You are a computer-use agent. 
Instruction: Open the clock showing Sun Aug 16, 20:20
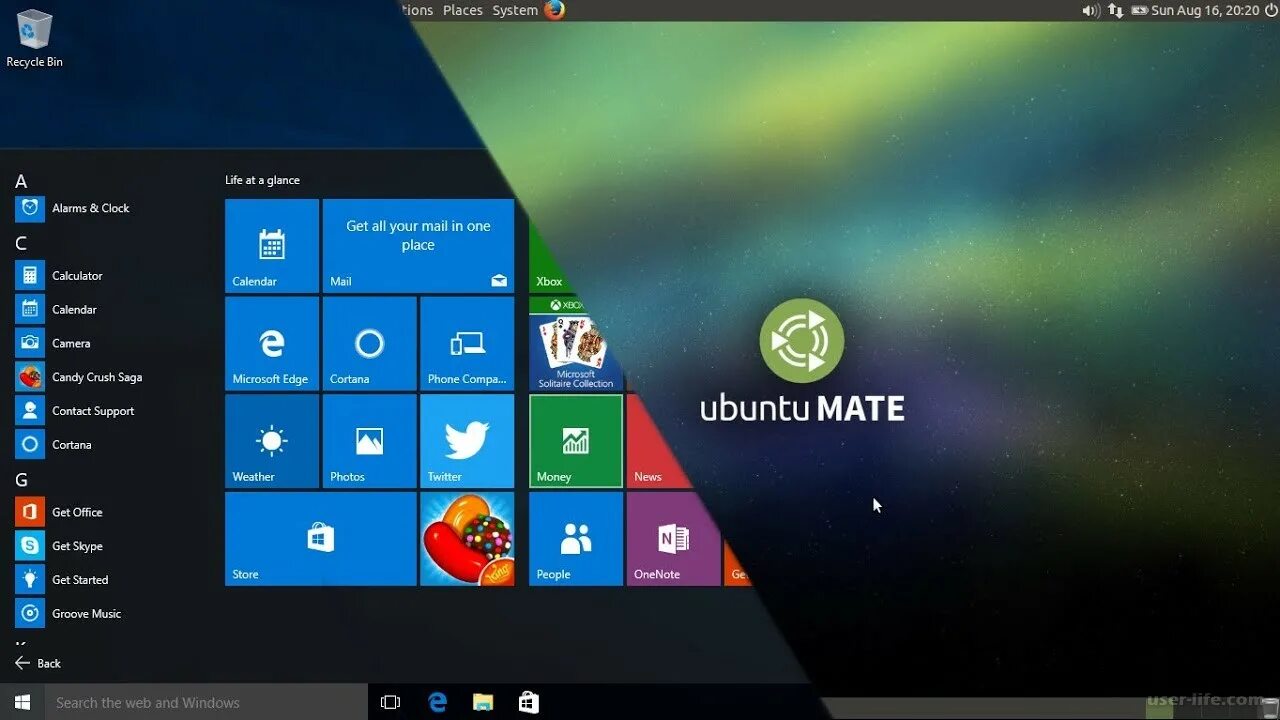(1205, 10)
